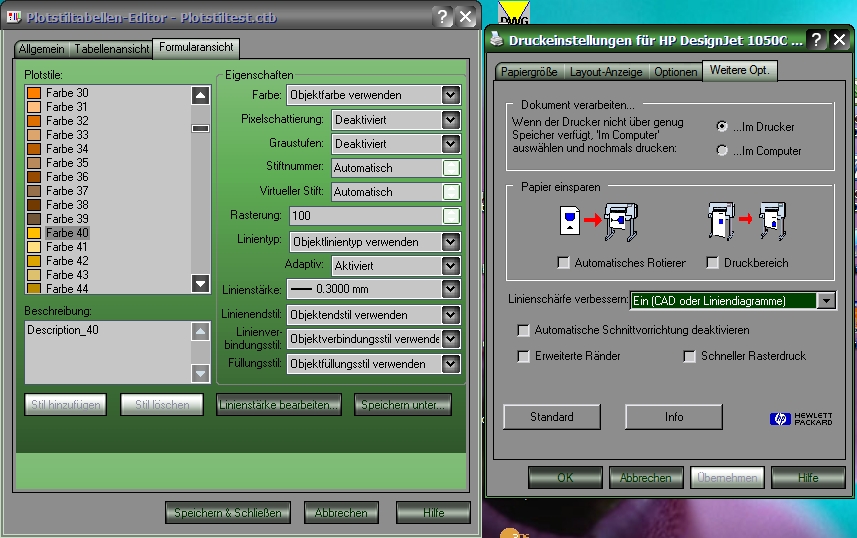Select the Farbe 41 color swatch
The width and height of the screenshot is (857, 538).
pos(34,247)
